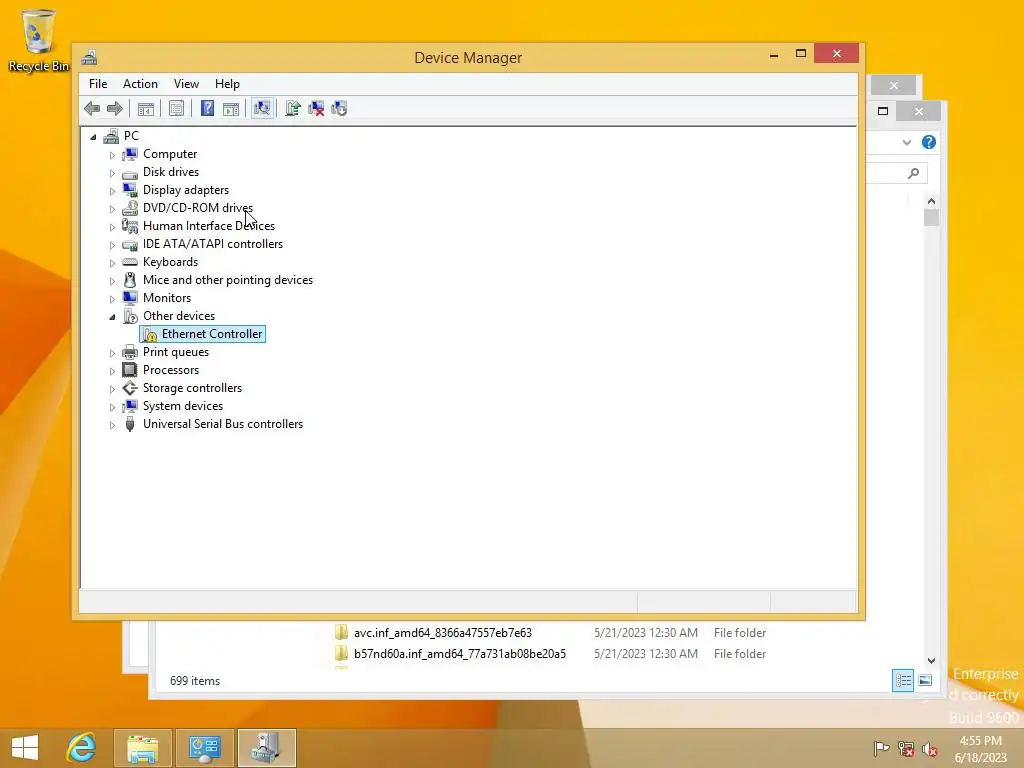This screenshot has height=768, width=1024.
Task: Click the Explorer search magnifier icon
Action: pyautogui.click(x=914, y=173)
